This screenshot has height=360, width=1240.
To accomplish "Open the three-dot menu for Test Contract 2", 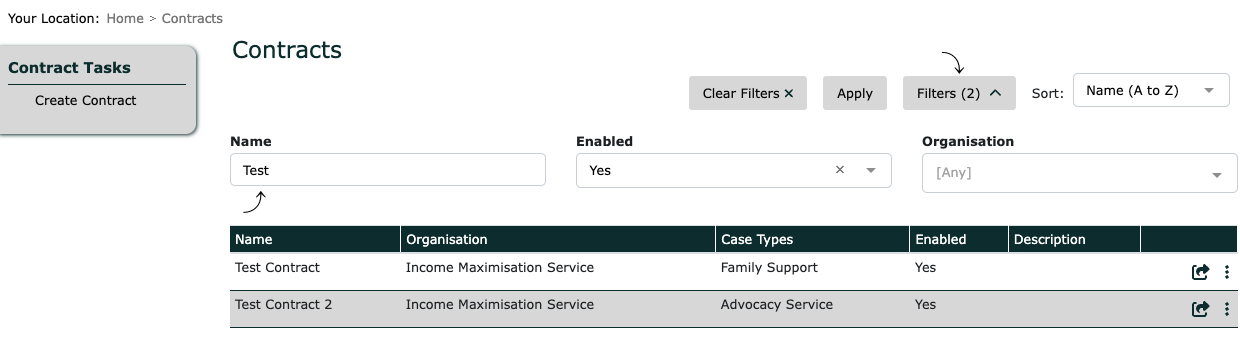I will (x=1227, y=309).
